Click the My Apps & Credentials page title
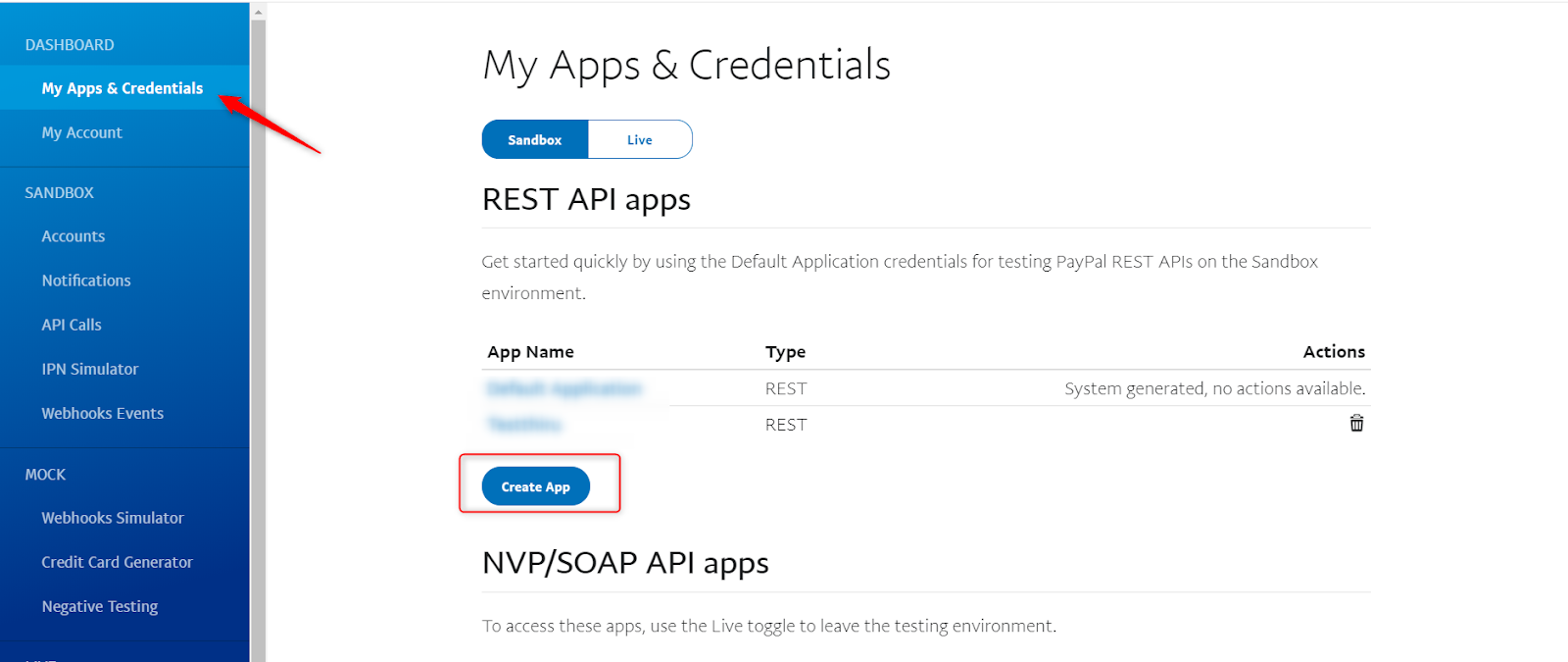 point(687,66)
